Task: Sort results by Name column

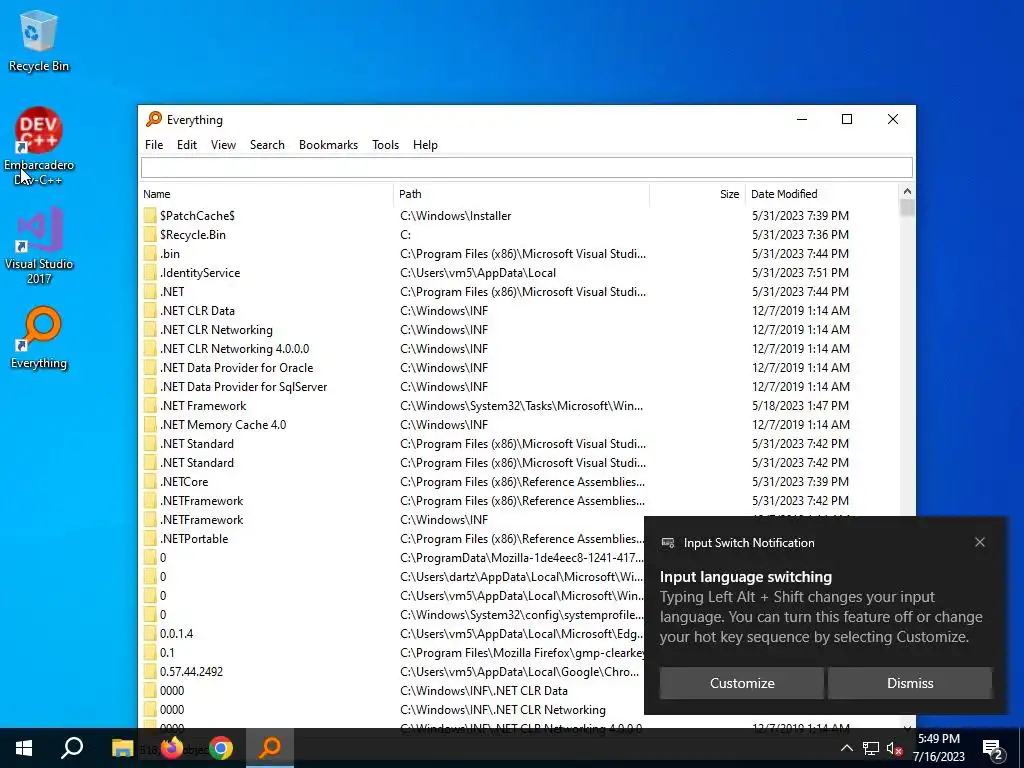Action: point(266,194)
